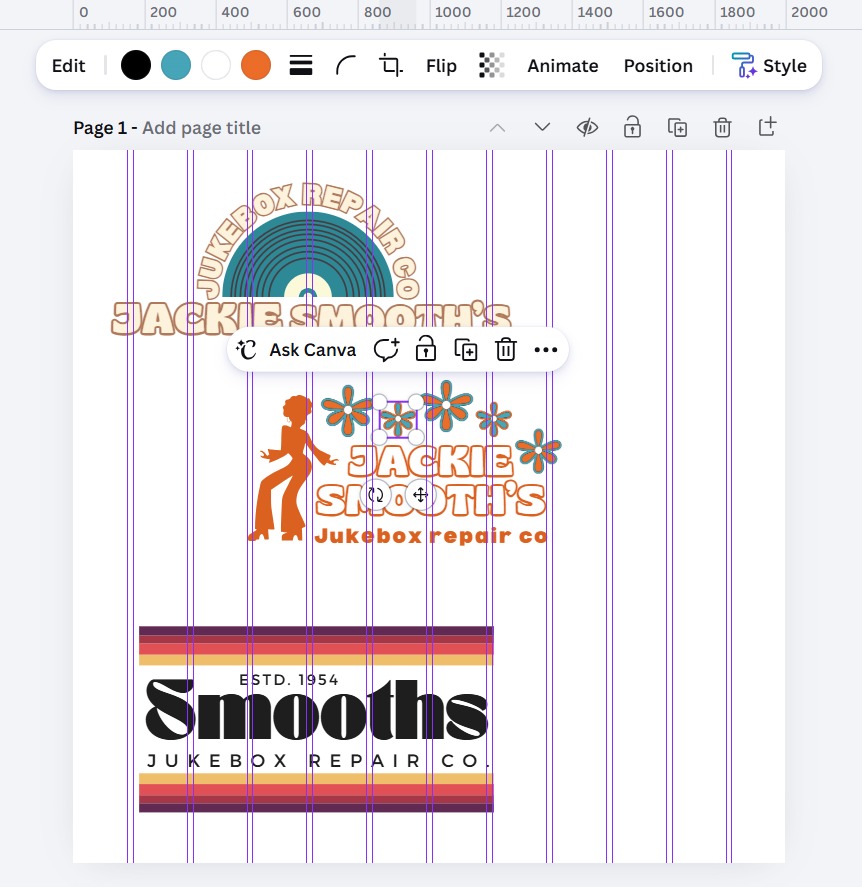Select the black color swatch
Image resolution: width=862 pixels, height=887 pixels.
136,65
